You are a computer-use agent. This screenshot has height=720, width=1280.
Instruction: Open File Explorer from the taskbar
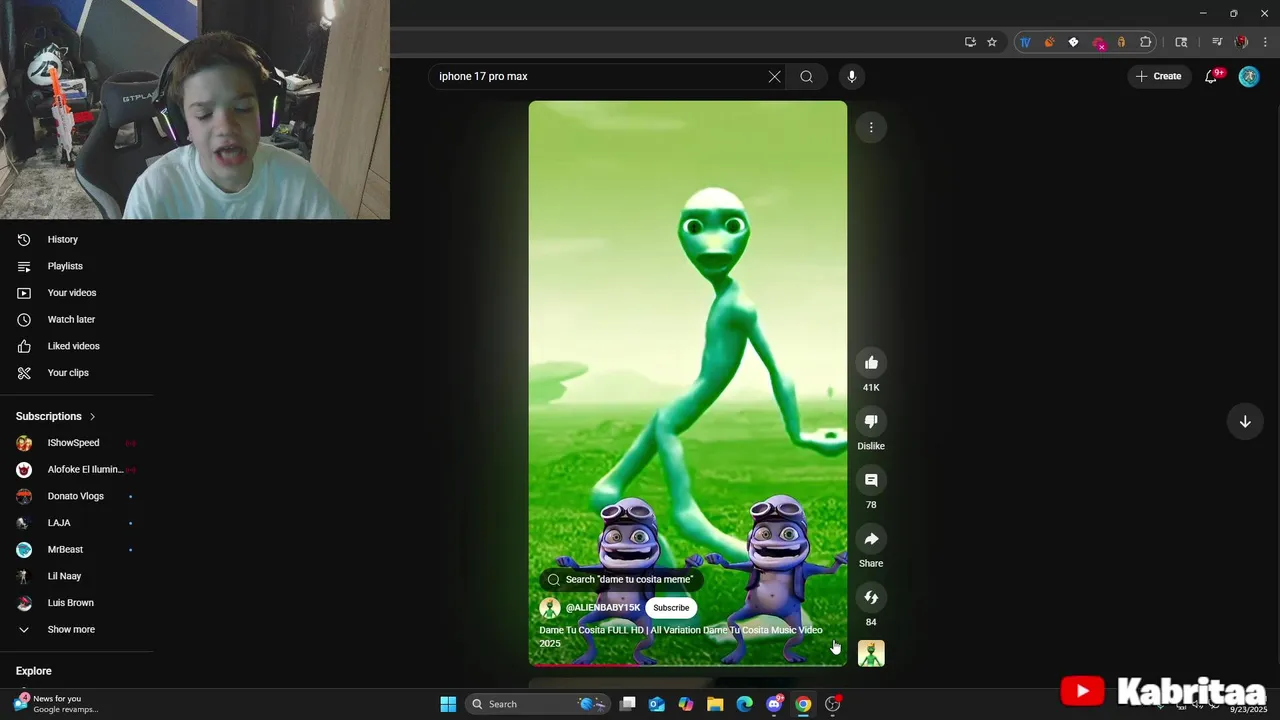pos(715,704)
